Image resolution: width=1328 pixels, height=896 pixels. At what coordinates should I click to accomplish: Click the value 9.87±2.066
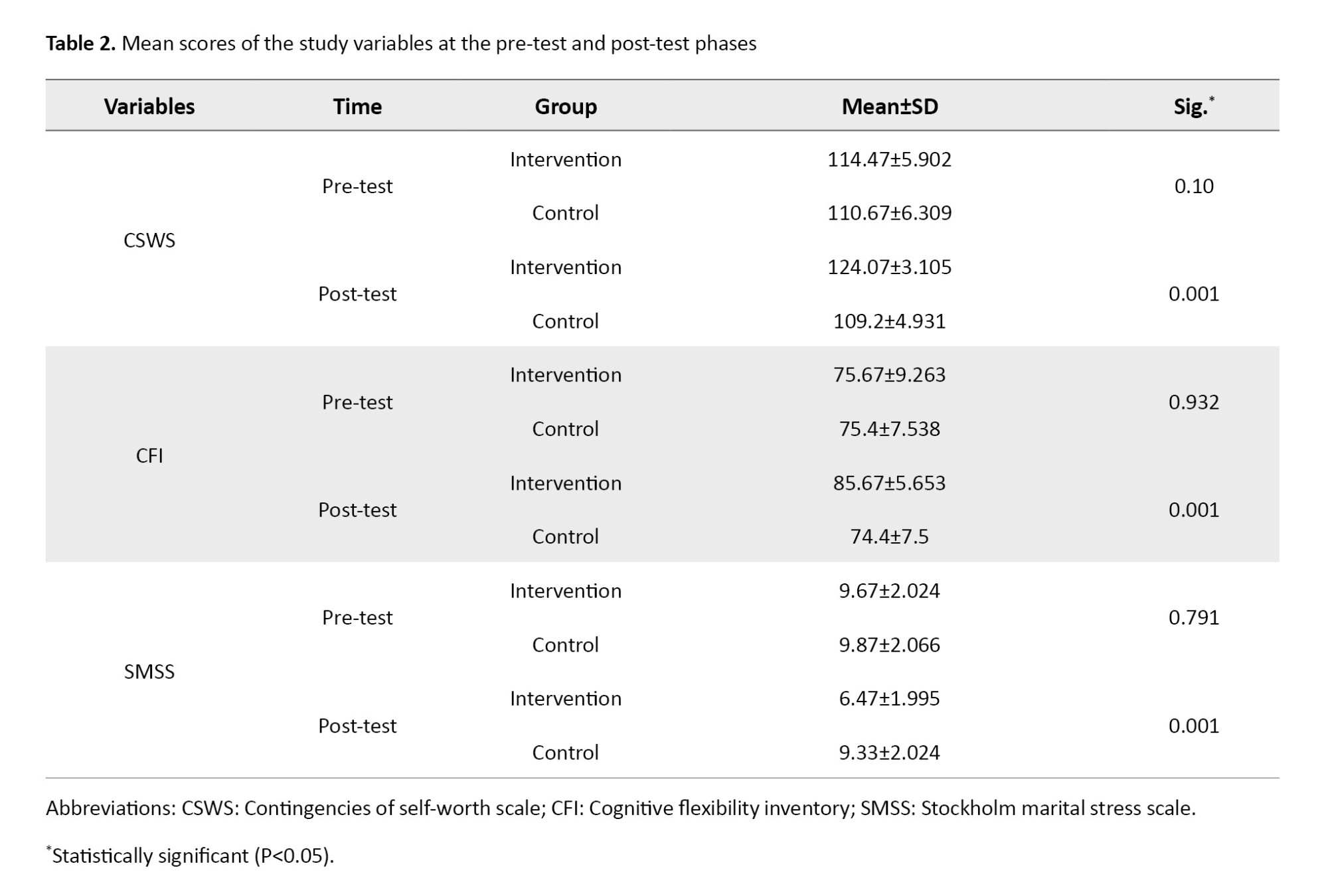point(889,645)
